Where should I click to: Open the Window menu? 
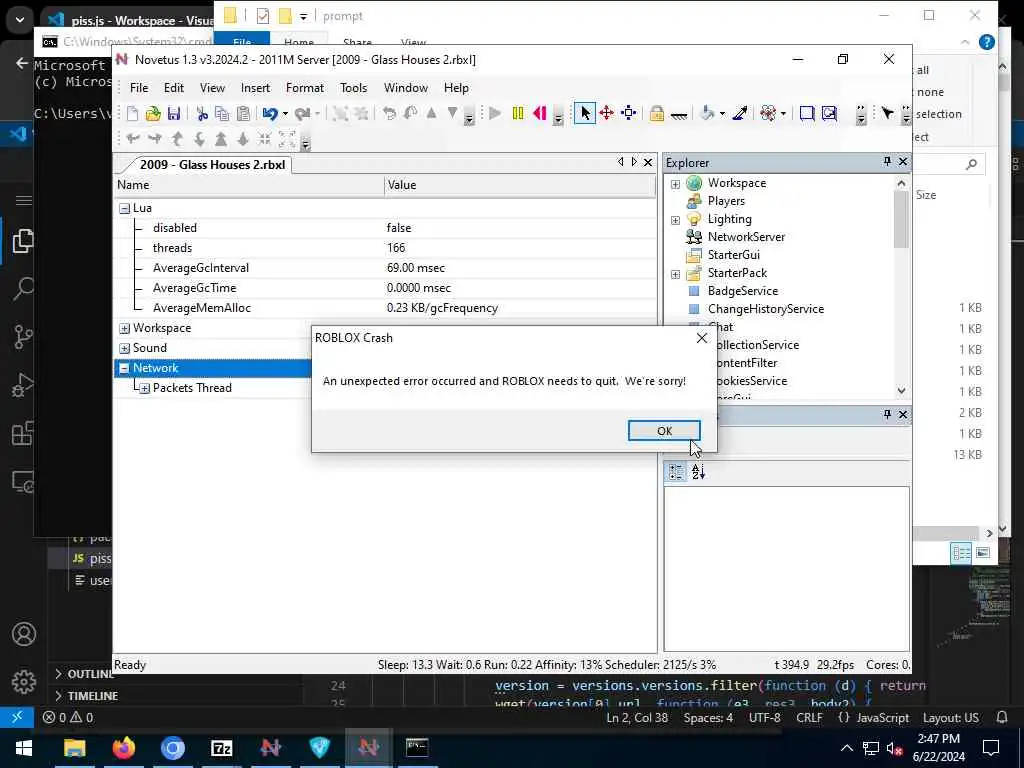coord(406,88)
